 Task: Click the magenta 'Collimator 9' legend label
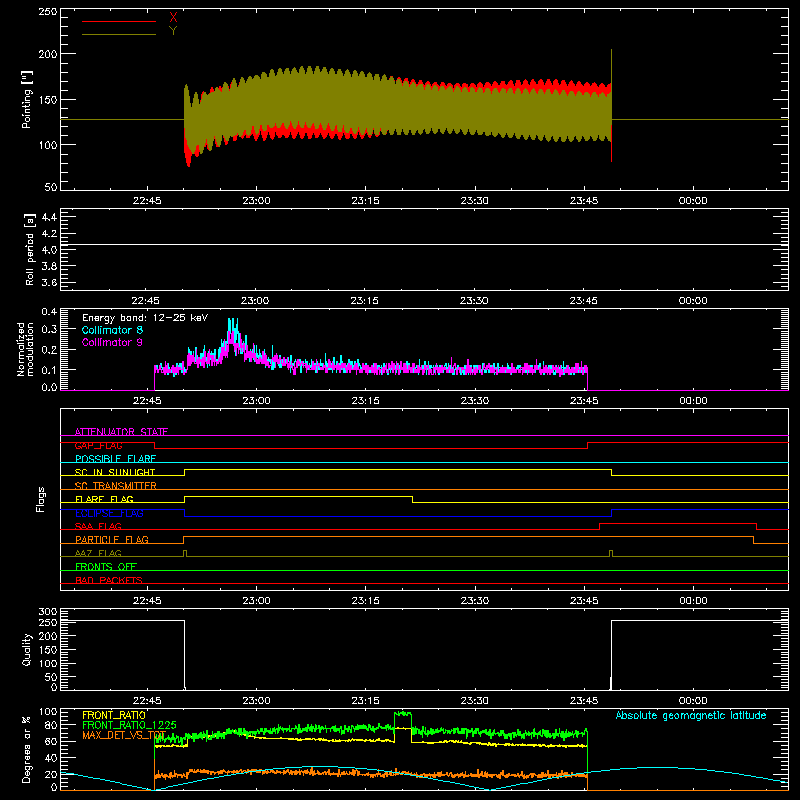[112, 342]
